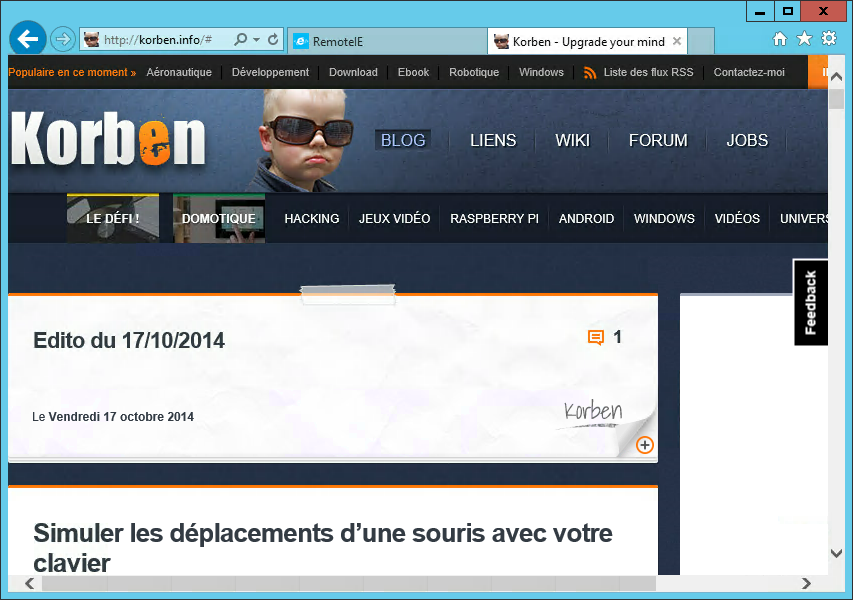The height and width of the screenshot is (600, 853).
Task: Open the Download popular link
Action: click(353, 72)
